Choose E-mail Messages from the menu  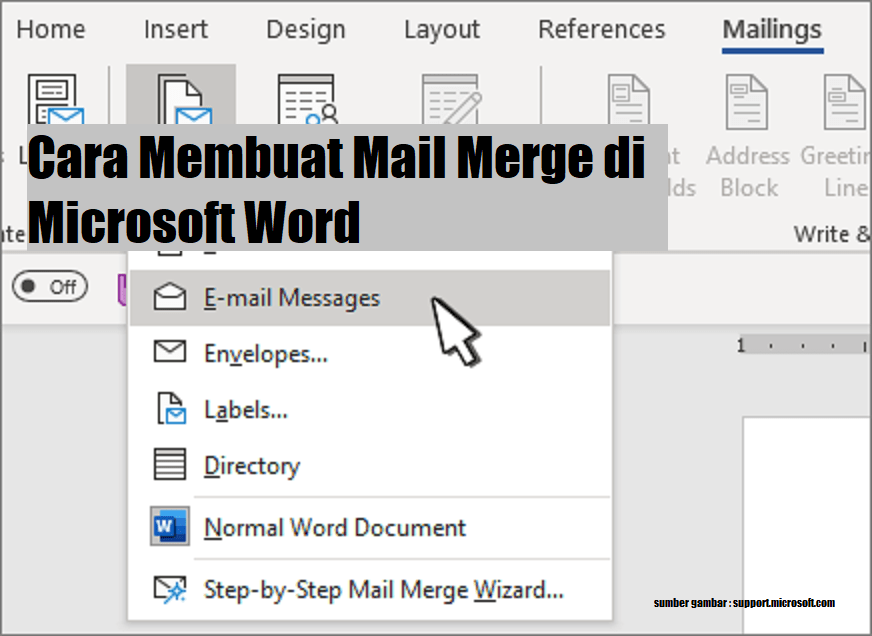point(370,297)
